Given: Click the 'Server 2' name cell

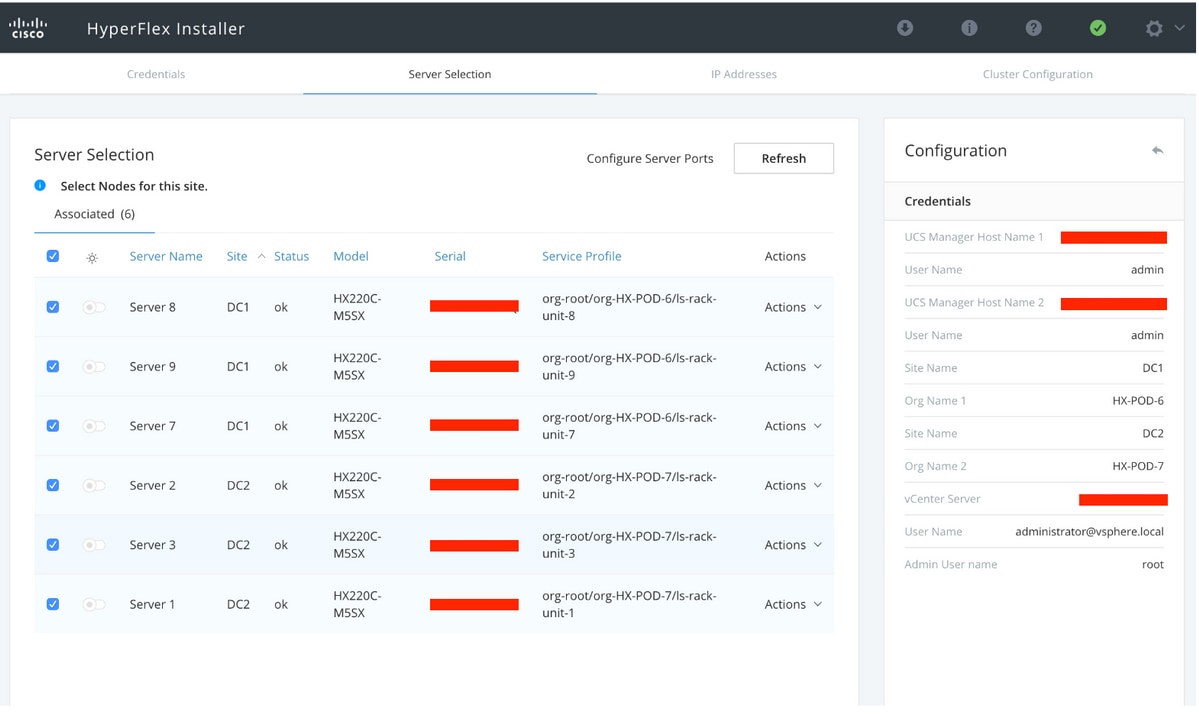Looking at the screenshot, I should (152, 485).
